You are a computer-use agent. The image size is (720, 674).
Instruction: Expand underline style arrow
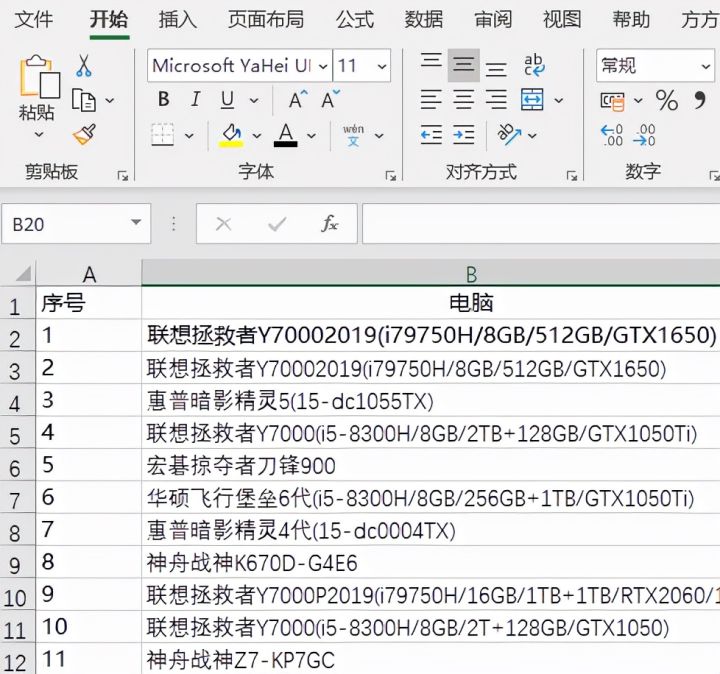pyautogui.click(x=254, y=100)
